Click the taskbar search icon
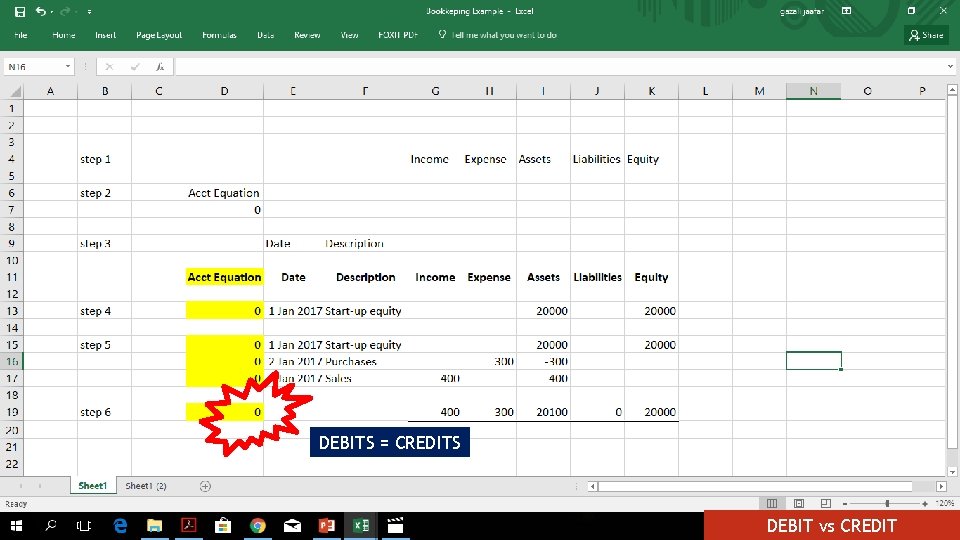The height and width of the screenshot is (540, 960). coord(51,526)
